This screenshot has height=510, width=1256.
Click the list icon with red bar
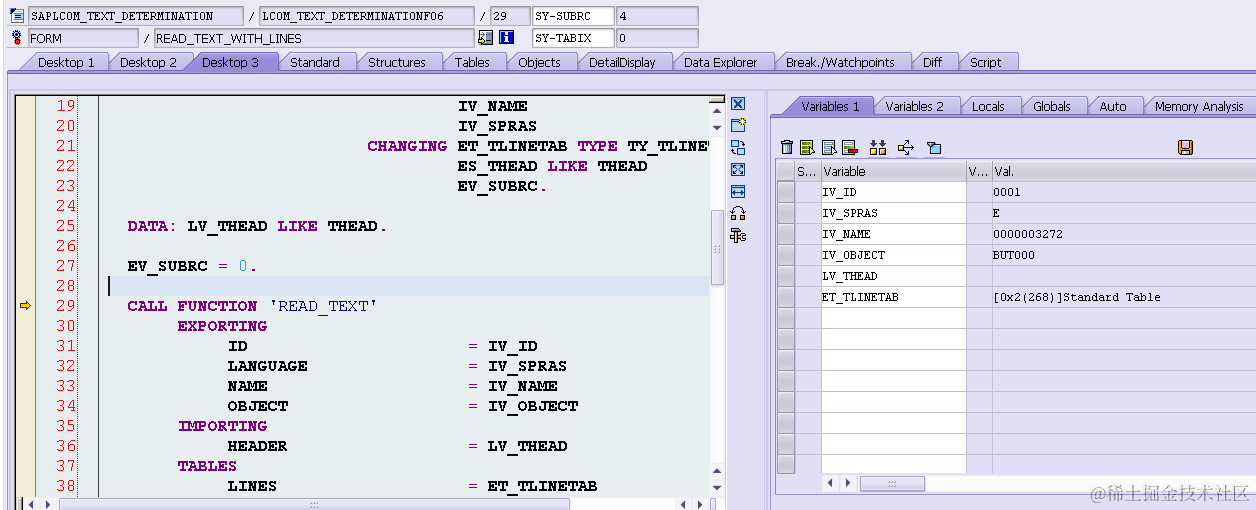click(x=850, y=148)
